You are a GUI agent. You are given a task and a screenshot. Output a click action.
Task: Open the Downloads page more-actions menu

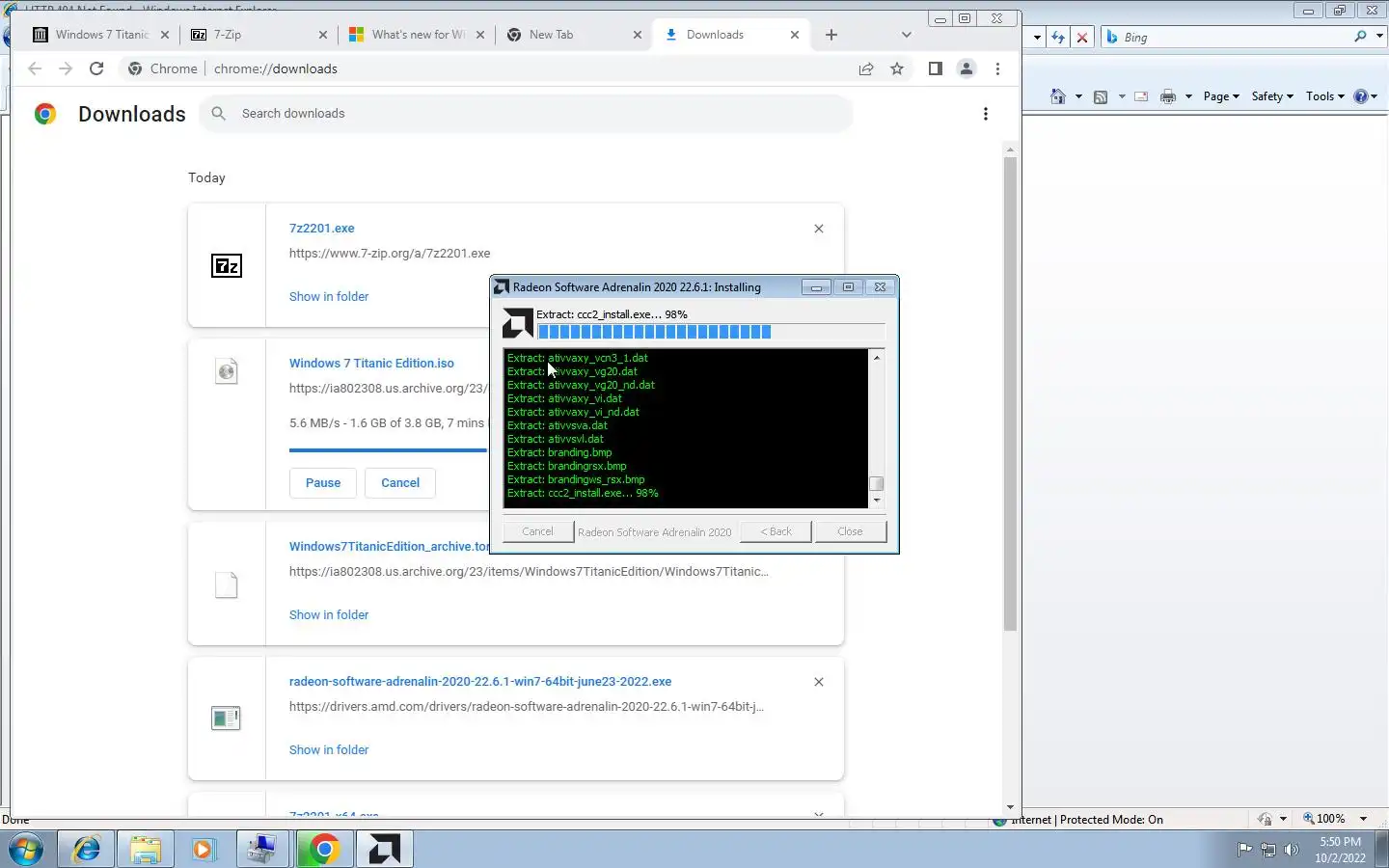coord(985,114)
